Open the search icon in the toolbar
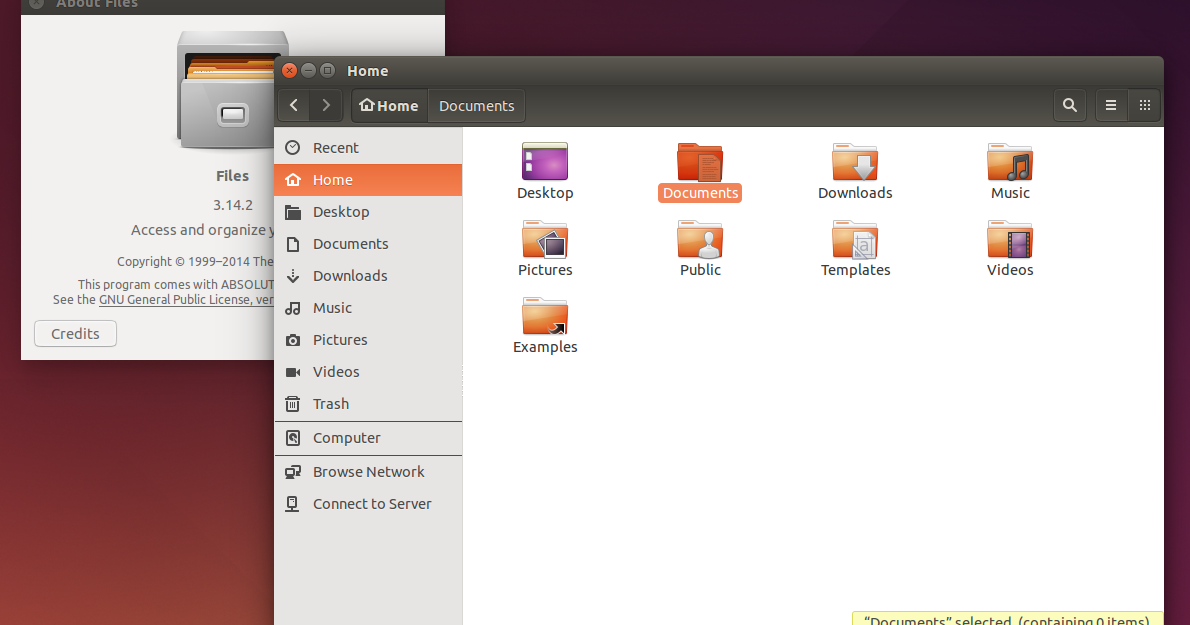The width and height of the screenshot is (1190, 625). [x=1069, y=105]
